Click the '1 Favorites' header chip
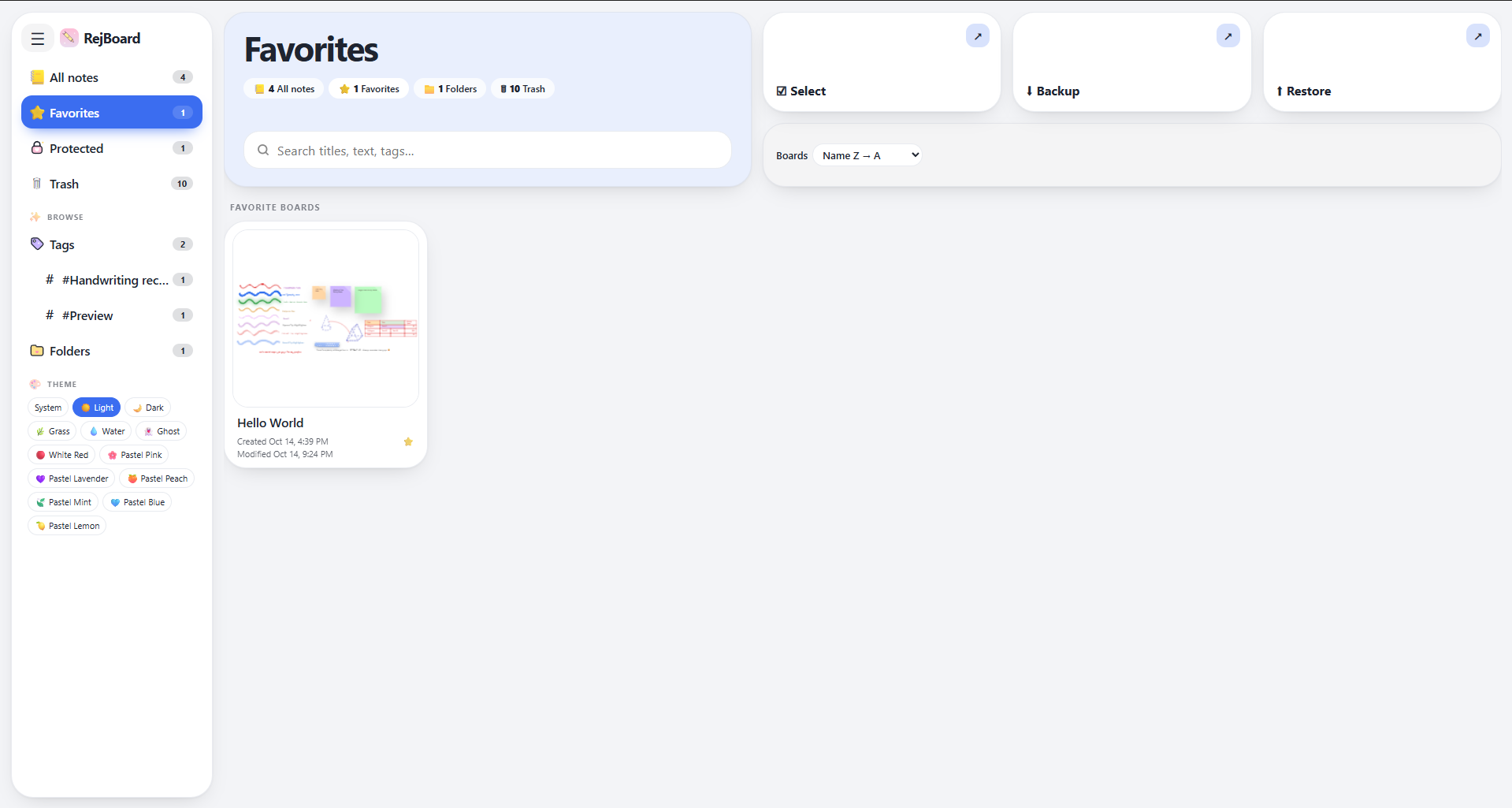The height and width of the screenshot is (808, 1512). pos(369,89)
